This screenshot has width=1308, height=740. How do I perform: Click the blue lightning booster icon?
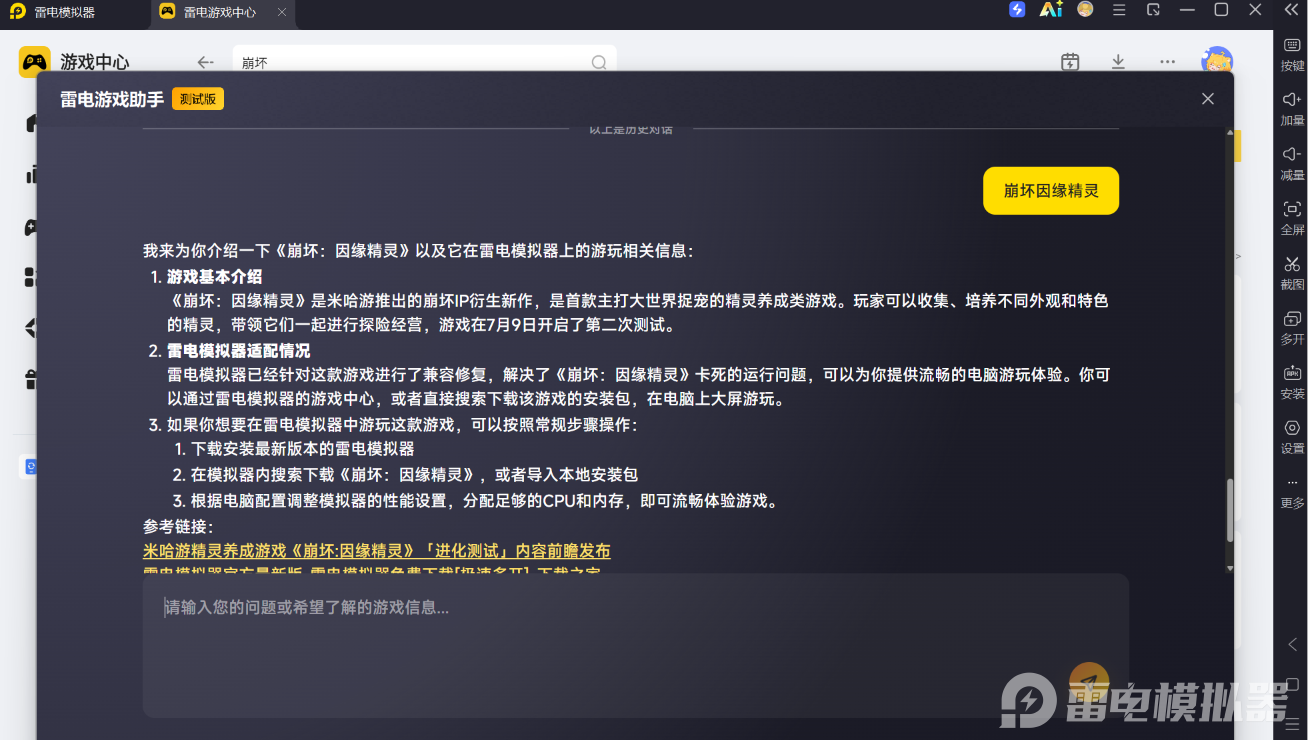tap(1017, 10)
